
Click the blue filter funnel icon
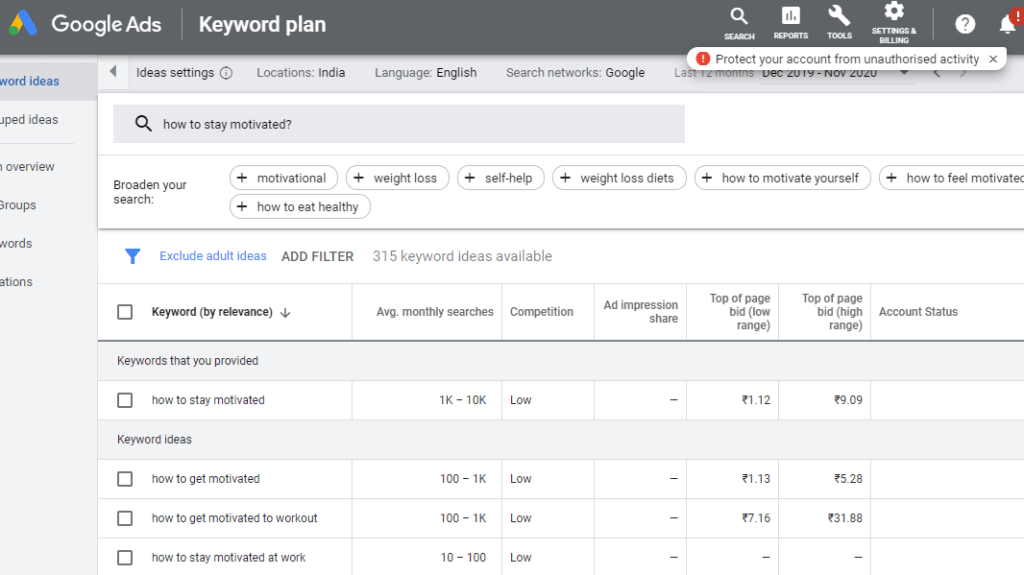[133, 256]
